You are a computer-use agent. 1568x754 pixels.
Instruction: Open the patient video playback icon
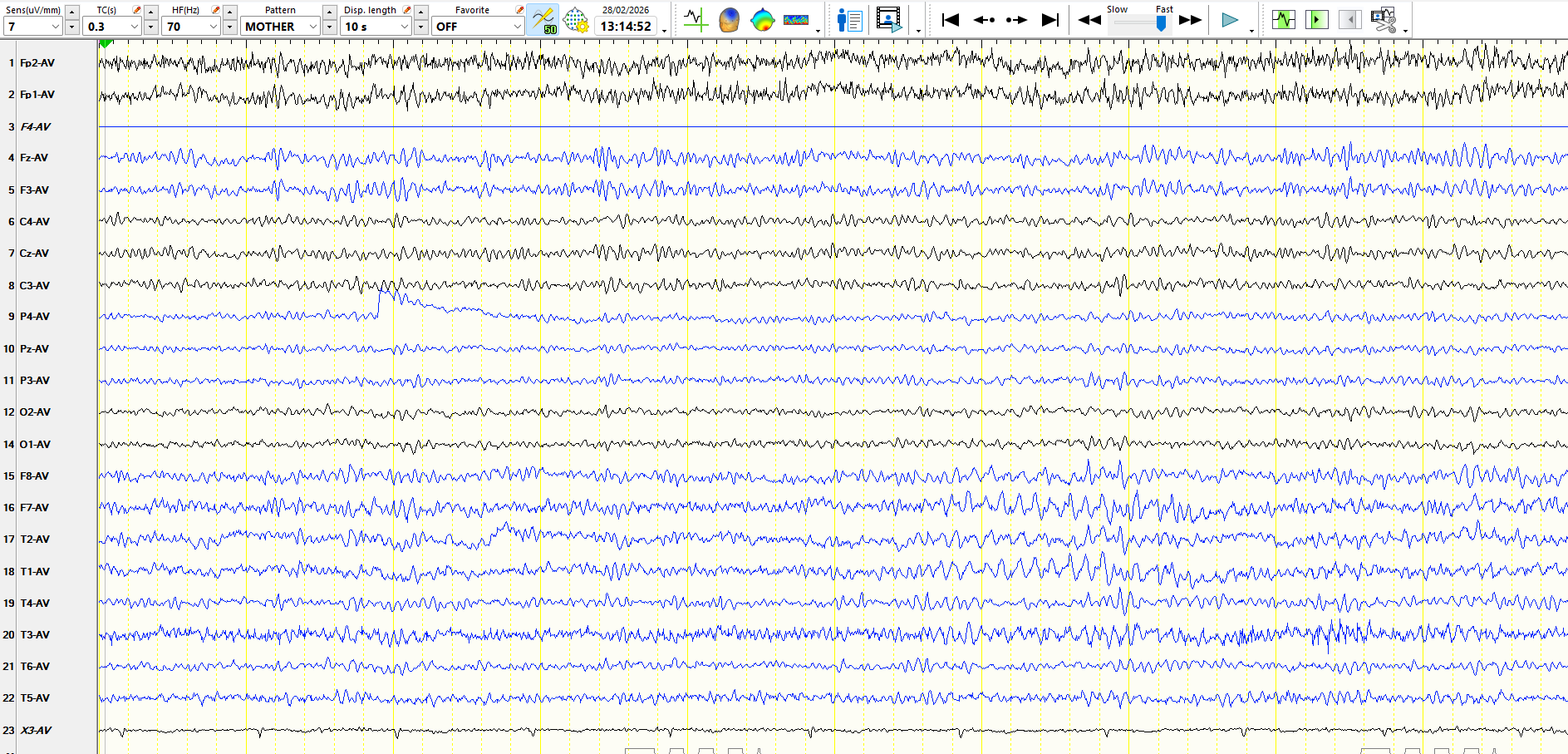pyautogui.click(x=888, y=20)
